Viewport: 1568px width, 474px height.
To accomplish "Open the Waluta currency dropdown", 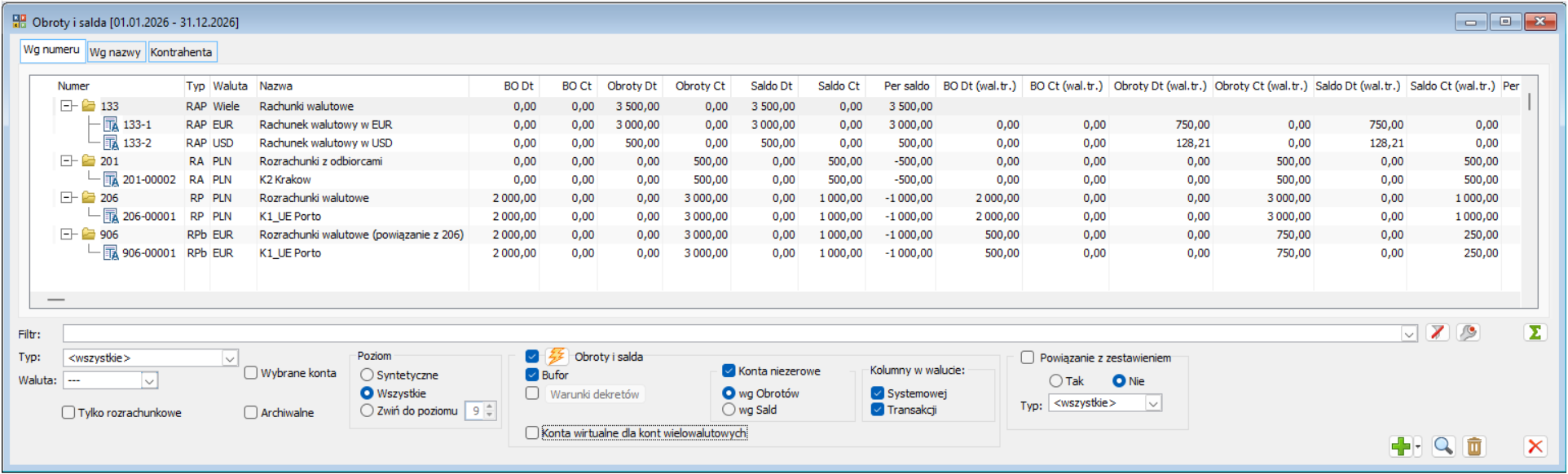I will (x=149, y=380).
